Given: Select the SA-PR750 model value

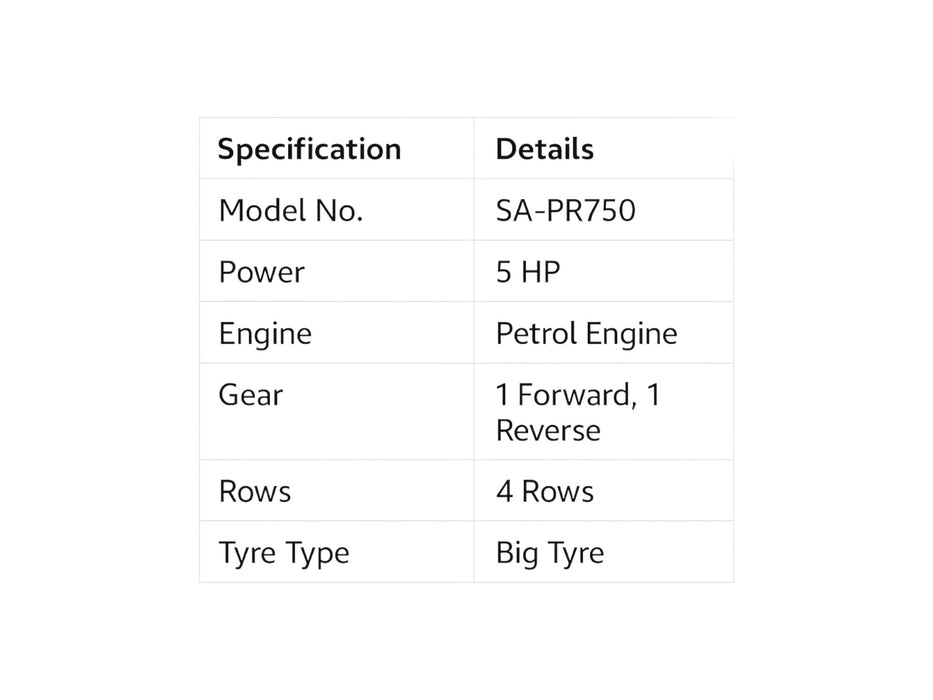Looking at the screenshot, I should coord(565,211).
